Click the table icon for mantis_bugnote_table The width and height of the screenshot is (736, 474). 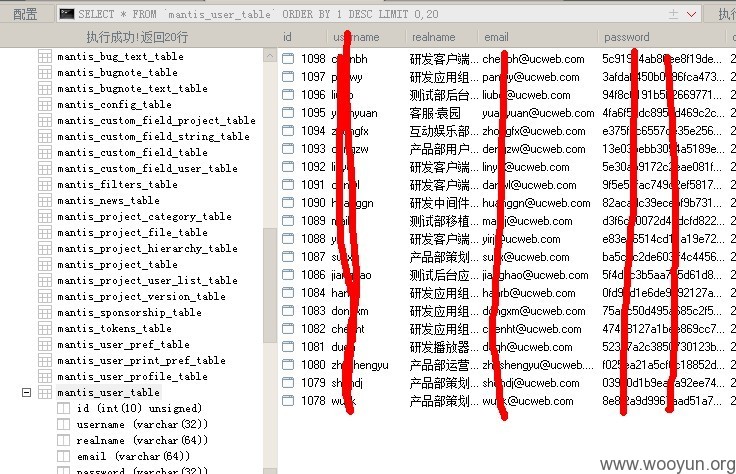pos(45,72)
